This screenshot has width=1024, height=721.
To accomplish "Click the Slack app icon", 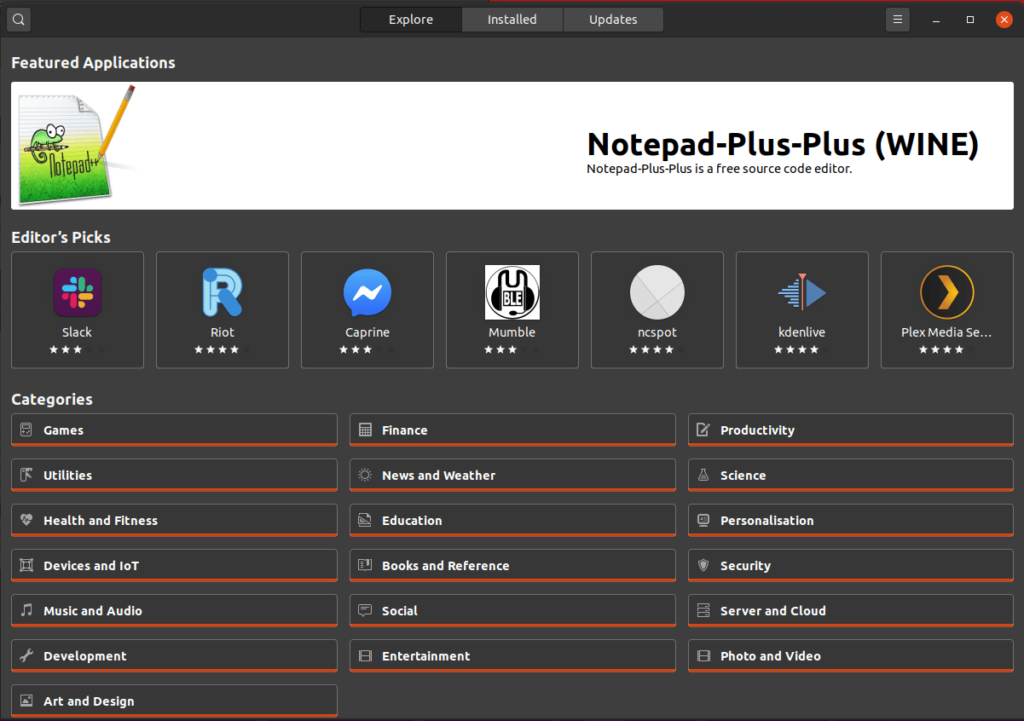I will 77,293.
